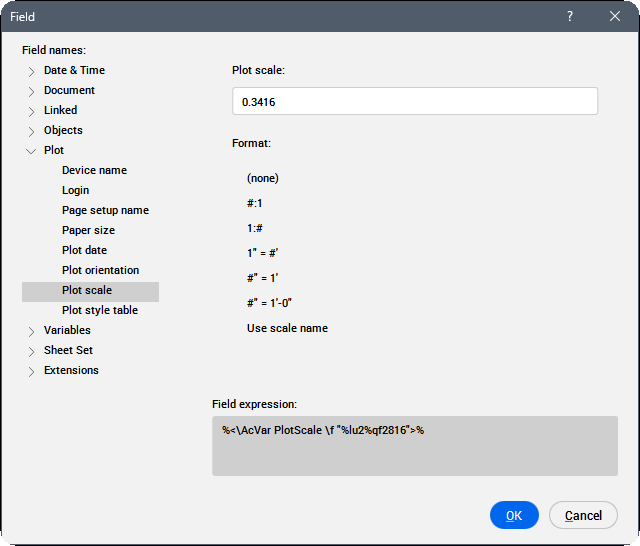Choose the #:1 format option
The height and width of the screenshot is (546, 640).
click(x=255, y=203)
